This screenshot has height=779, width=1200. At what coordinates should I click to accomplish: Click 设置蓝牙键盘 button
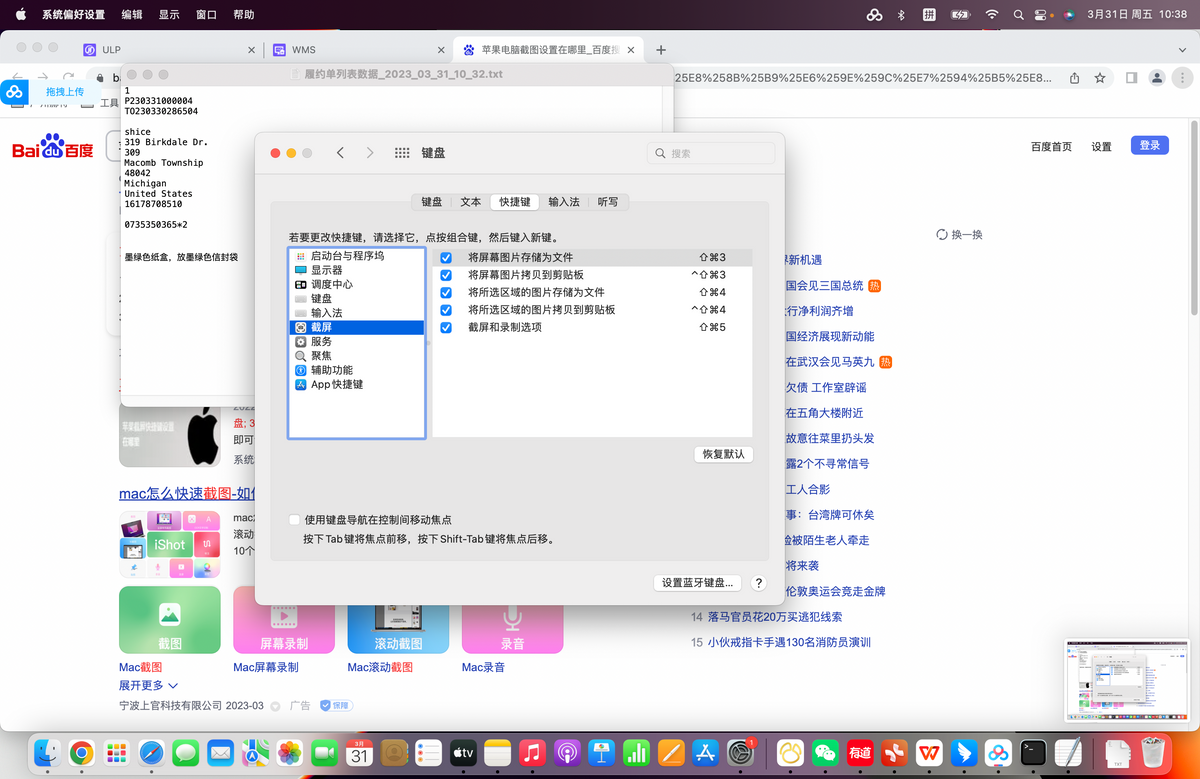coord(698,583)
